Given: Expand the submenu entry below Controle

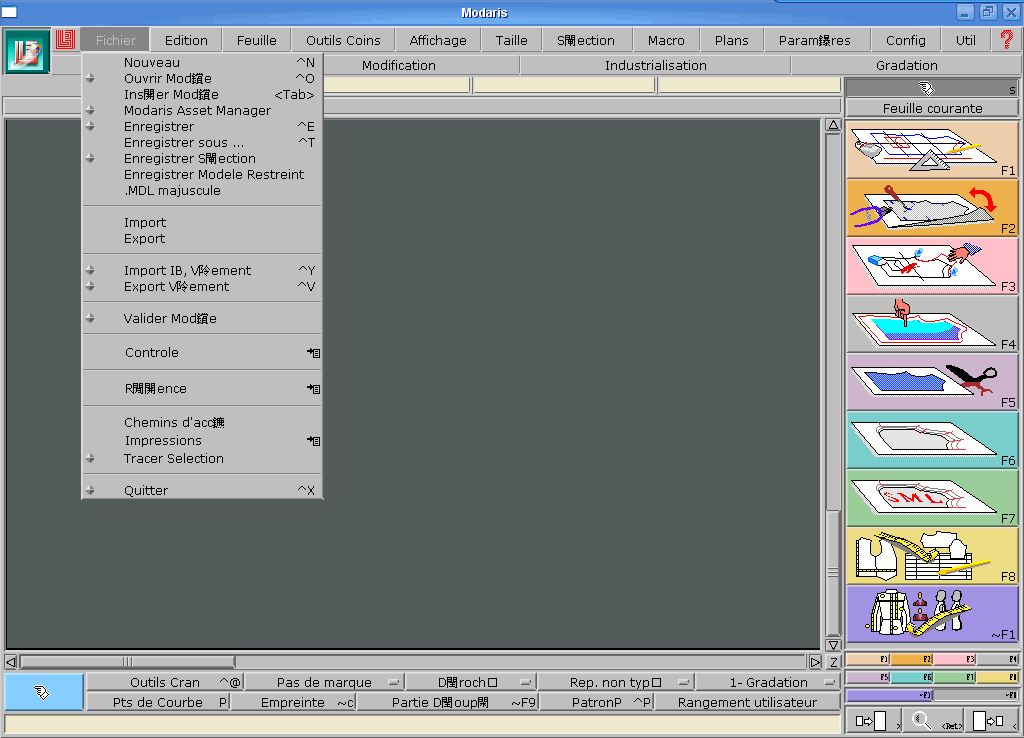Looking at the screenshot, I should 202,389.
